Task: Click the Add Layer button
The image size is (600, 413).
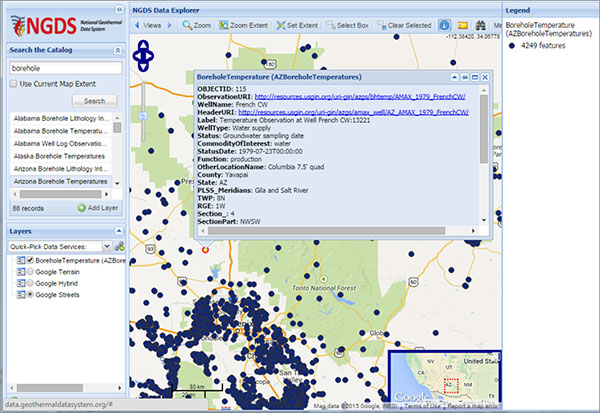Action: point(98,208)
